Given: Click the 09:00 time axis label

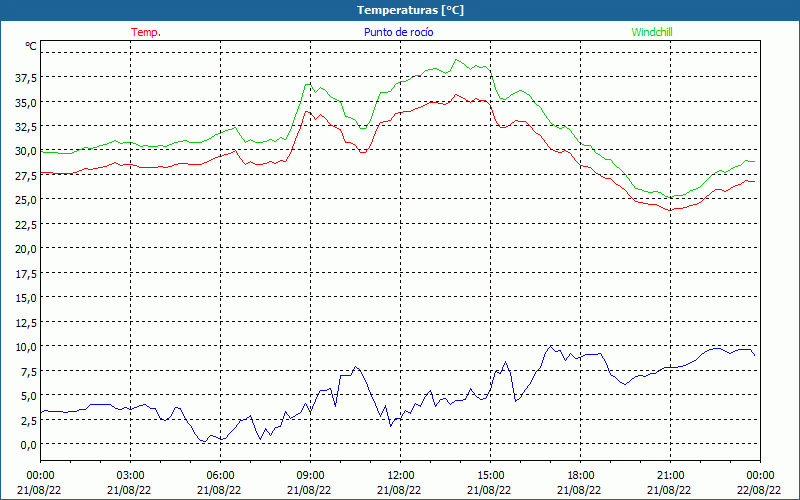Looking at the screenshot, I should (310, 475).
